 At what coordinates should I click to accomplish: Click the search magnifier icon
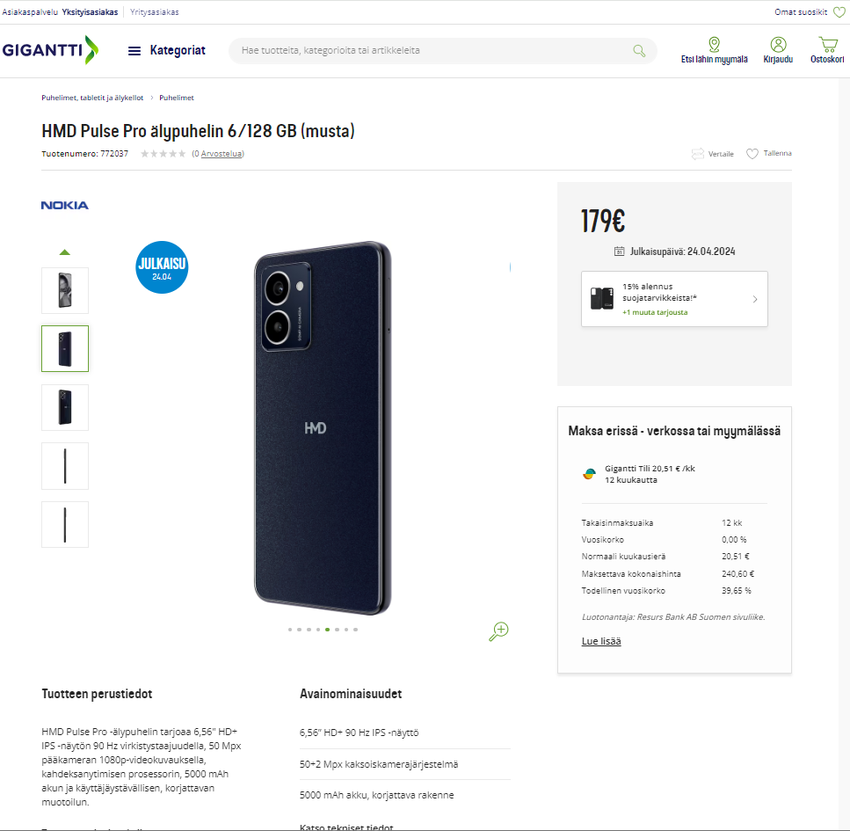(639, 51)
